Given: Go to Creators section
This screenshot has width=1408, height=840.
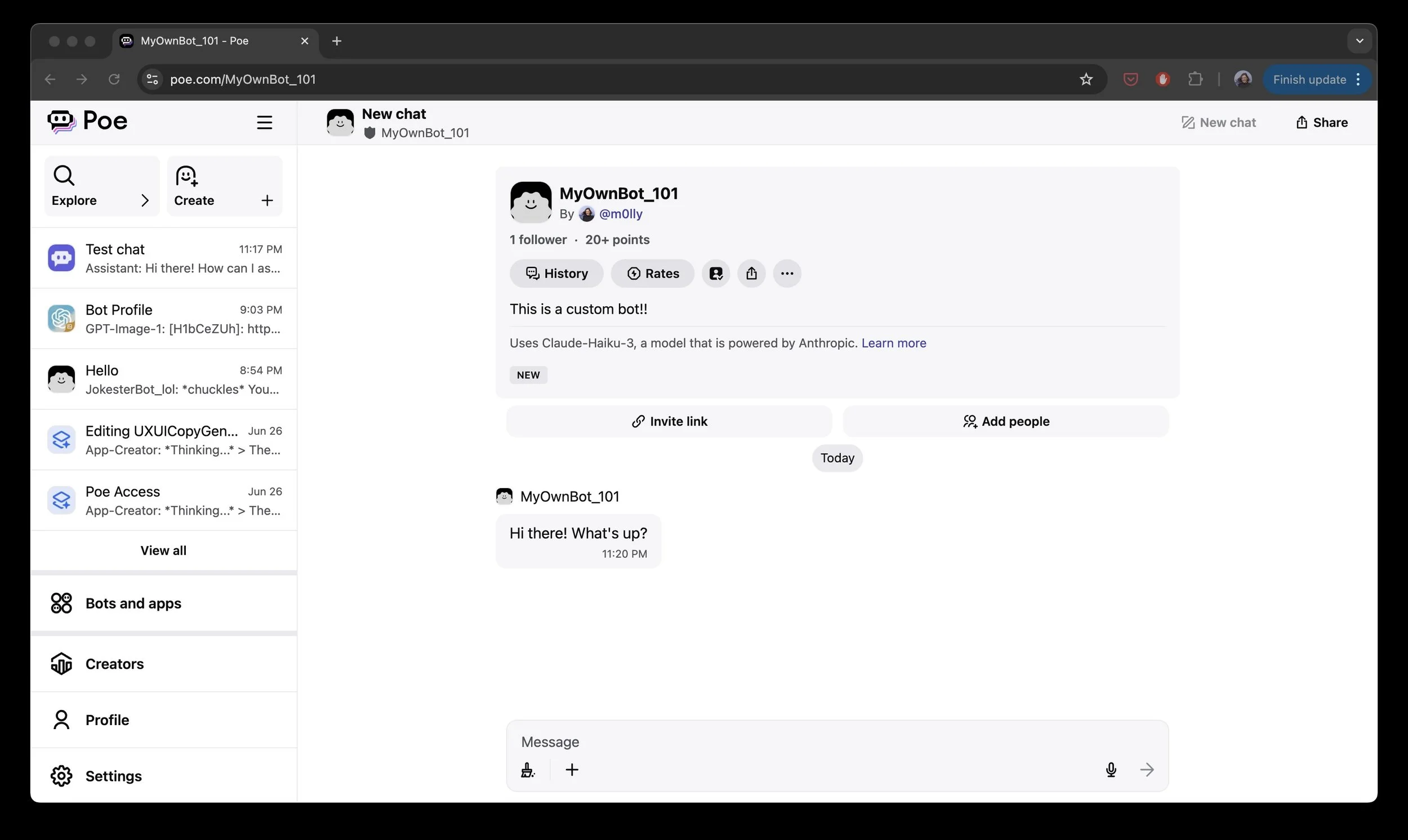Looking at the screenshot, I should pyautogui.click(x=114, y=664).
